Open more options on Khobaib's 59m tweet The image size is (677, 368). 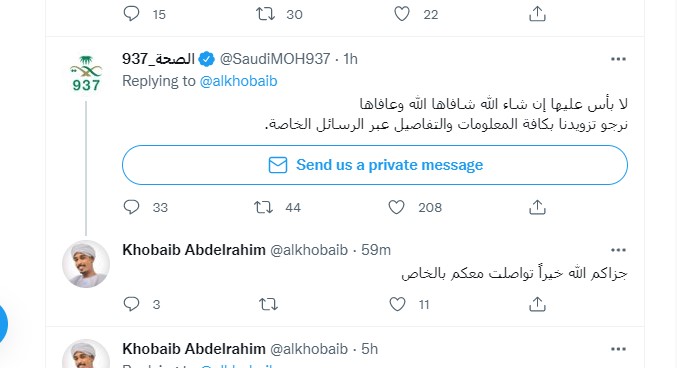618,250
